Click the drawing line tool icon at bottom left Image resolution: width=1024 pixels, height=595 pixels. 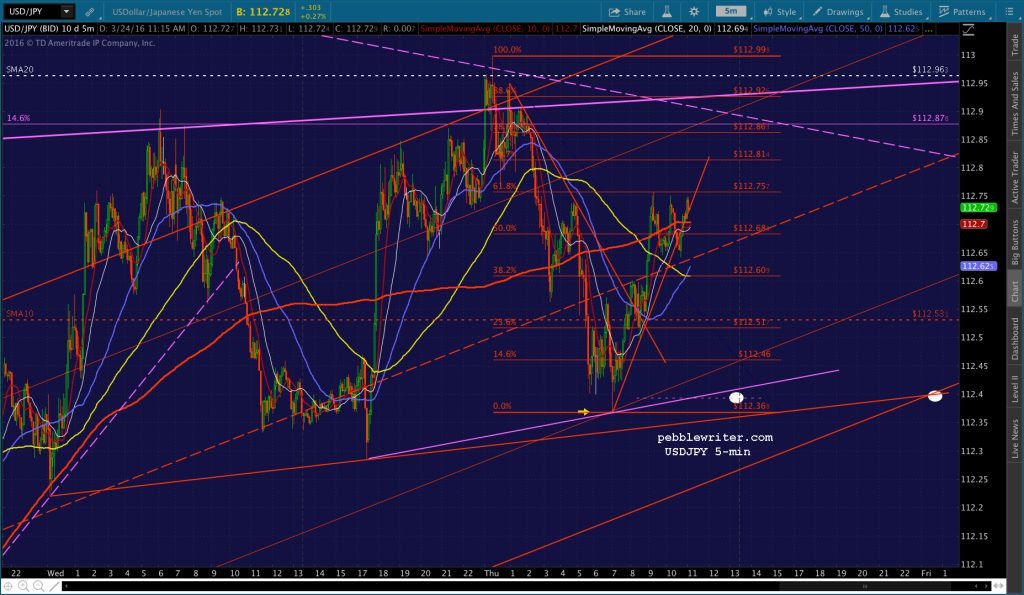(54, 586)
